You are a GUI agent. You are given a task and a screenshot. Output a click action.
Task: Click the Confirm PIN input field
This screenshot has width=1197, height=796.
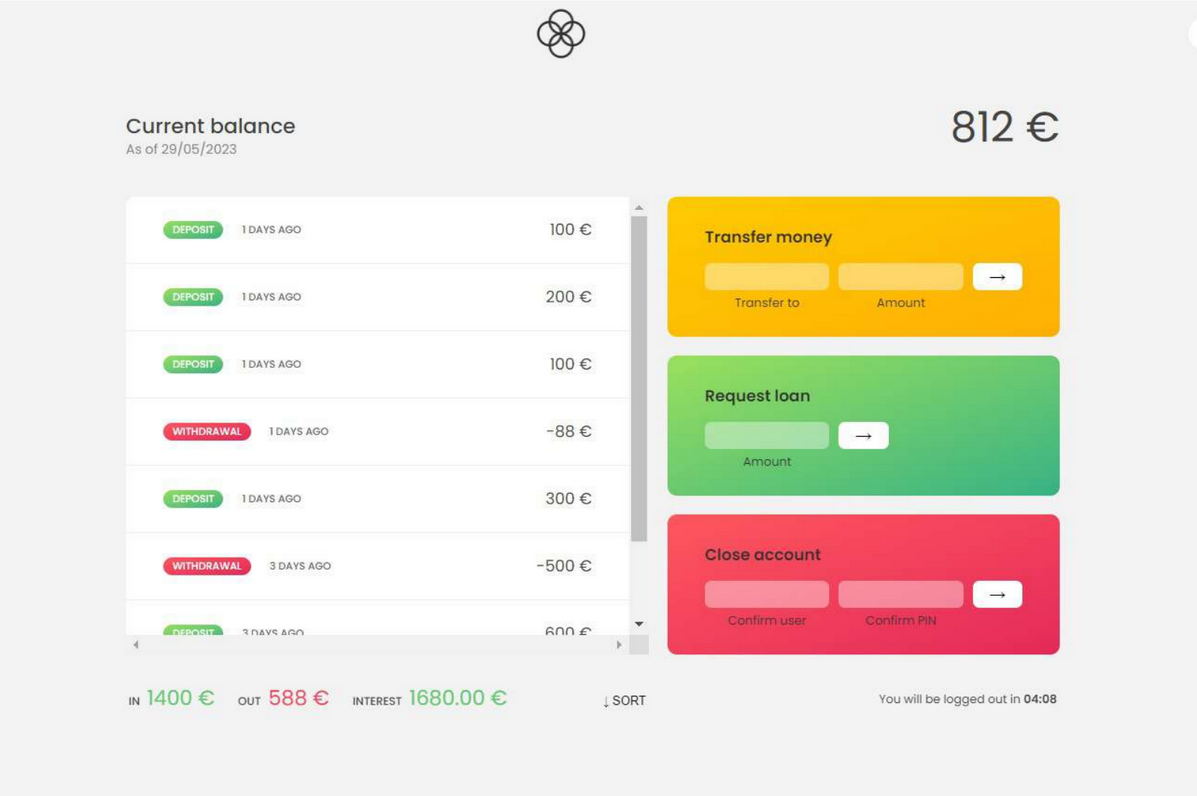pyautogui.click(x=899, y=593)
